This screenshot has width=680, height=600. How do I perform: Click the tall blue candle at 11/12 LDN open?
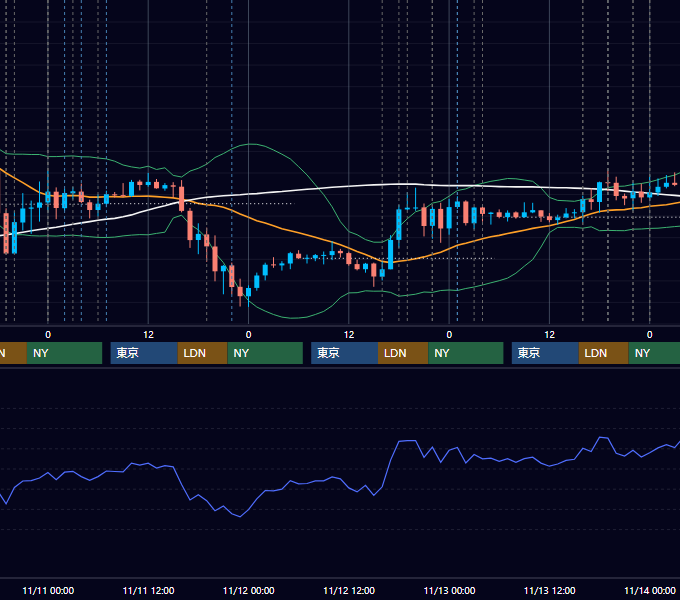pyautogui.click(x=390, y=254)
